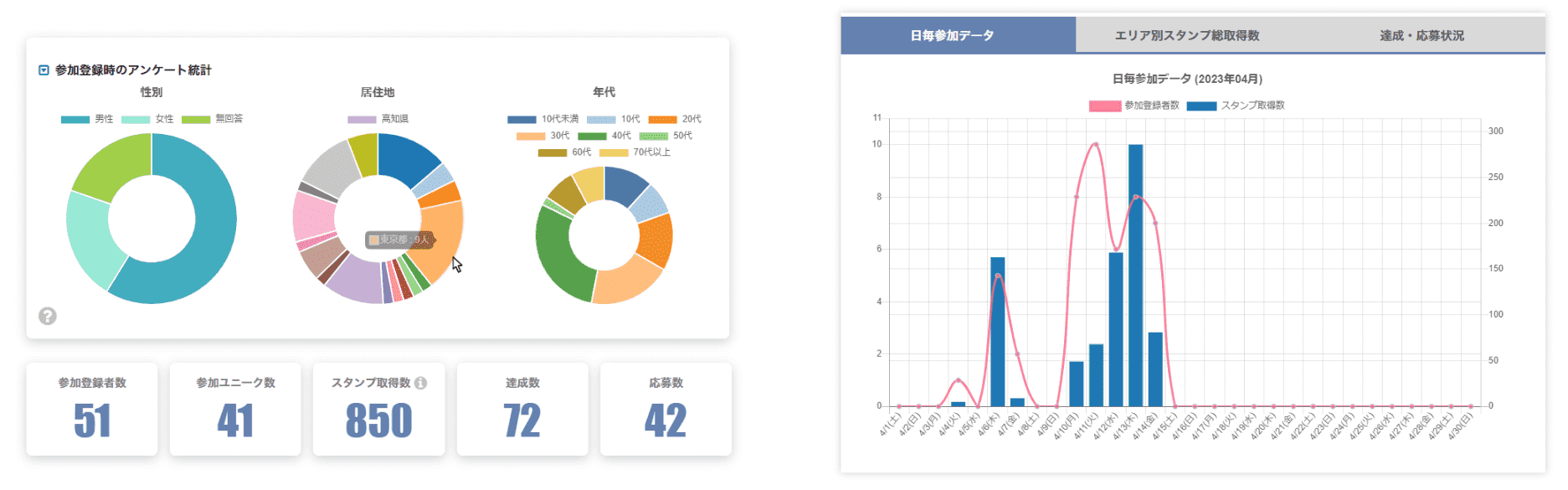Select the 達成・応募状況 tab
This screenshot has width=1568, height=490.
(x=1421, y=35)
